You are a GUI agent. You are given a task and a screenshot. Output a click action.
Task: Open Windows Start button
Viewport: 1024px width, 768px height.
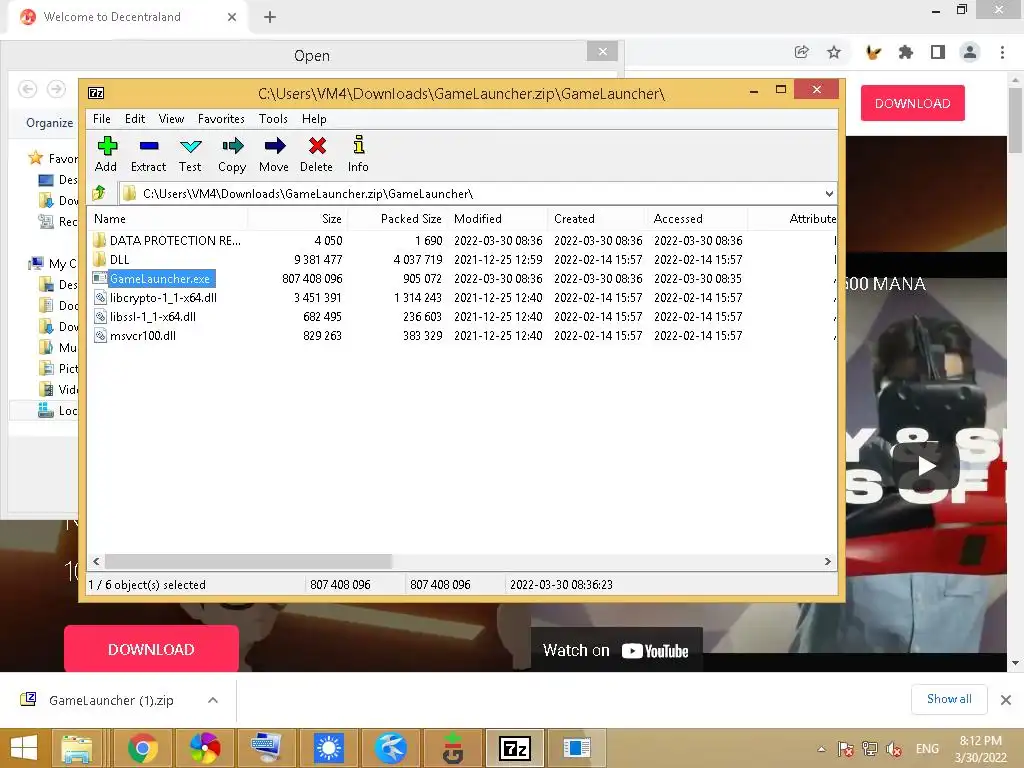pos(24,748)
